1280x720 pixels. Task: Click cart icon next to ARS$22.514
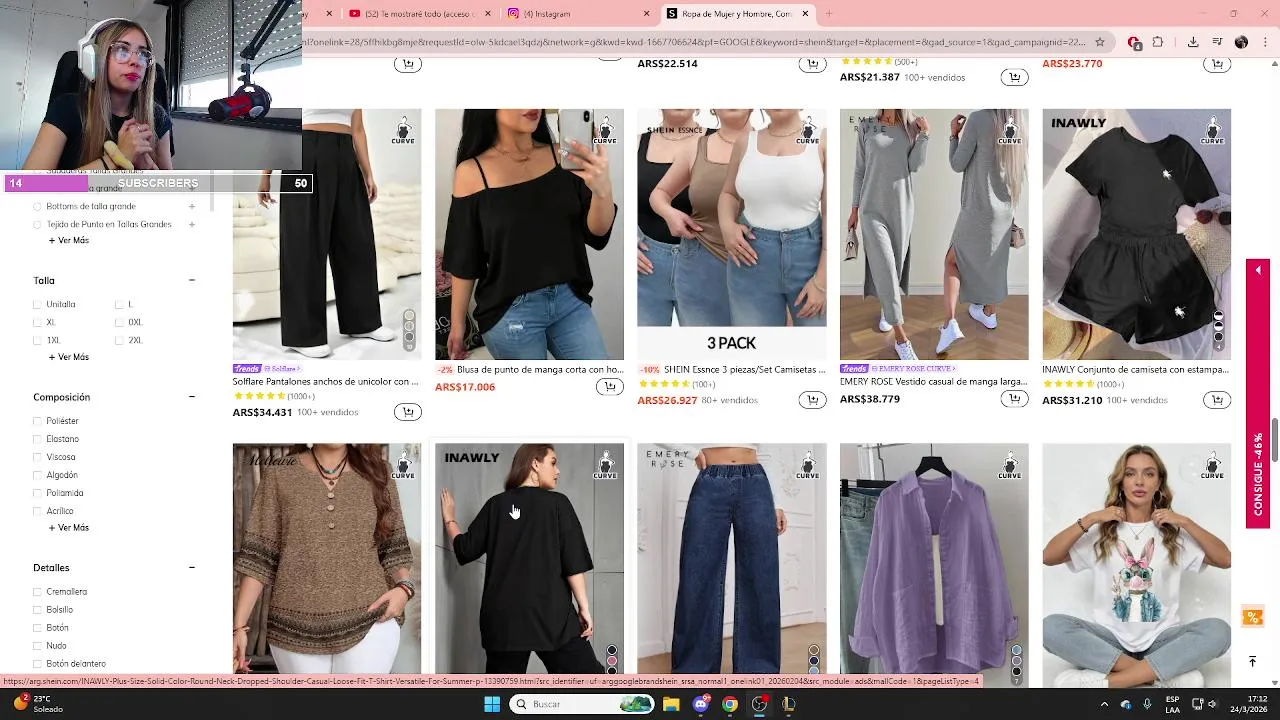(x=812, y=64)
